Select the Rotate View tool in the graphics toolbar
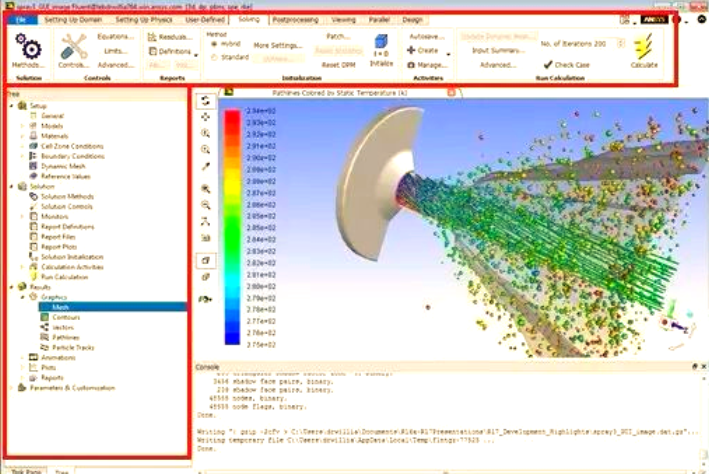 click(206, 101)
